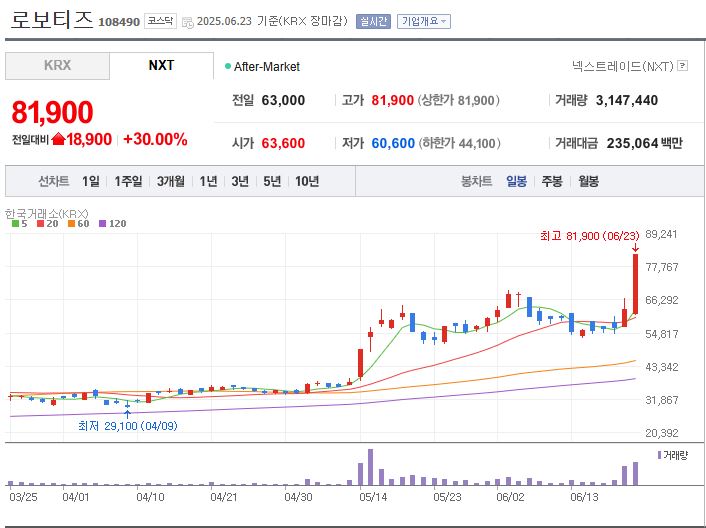The width and height of the screenshot is (706, 528).
Task: Click the 코스닥 market badge
Action: tap(160, 21)
